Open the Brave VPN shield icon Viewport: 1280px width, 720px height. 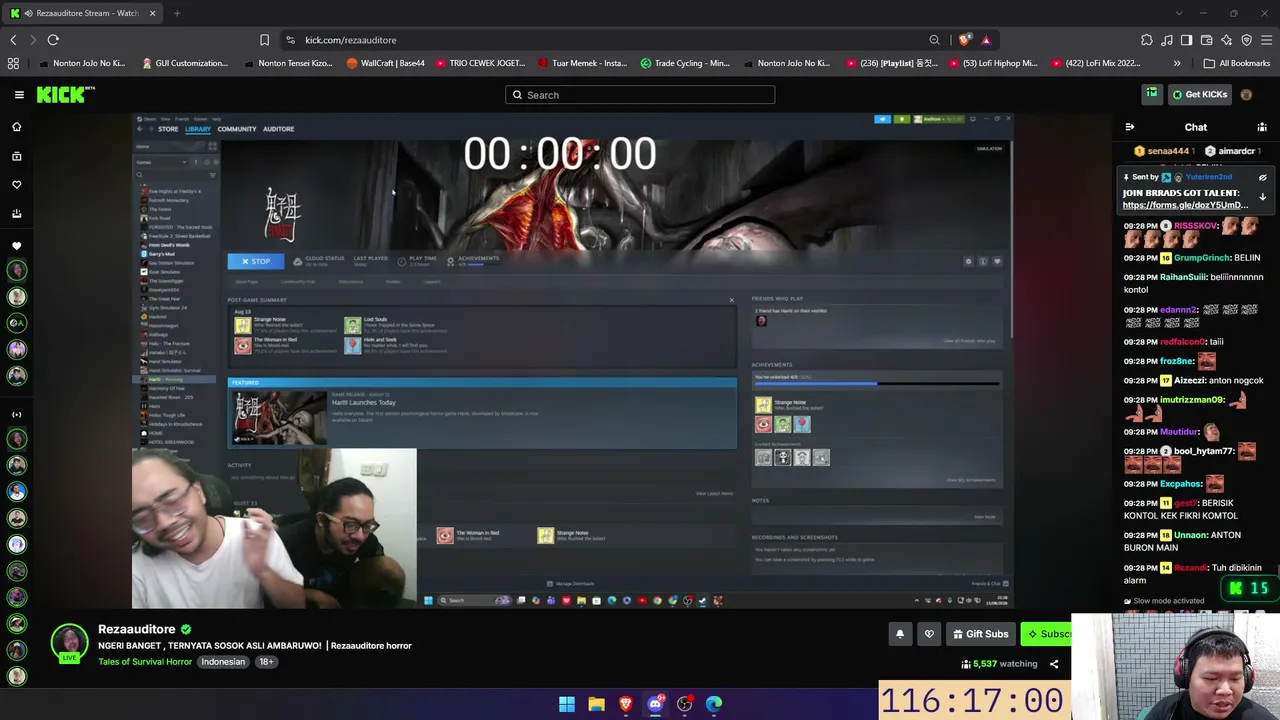[1247, 40]
